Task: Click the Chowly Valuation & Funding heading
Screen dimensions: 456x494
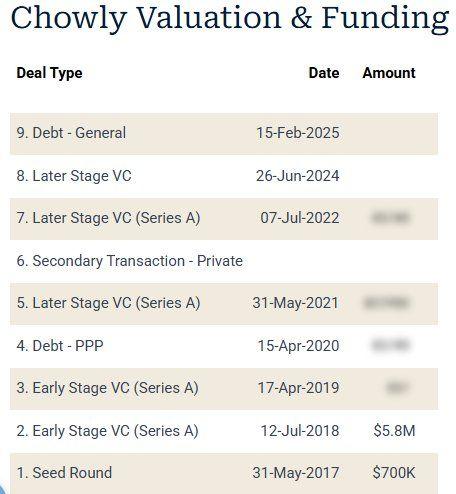Action: coord(230,17)
